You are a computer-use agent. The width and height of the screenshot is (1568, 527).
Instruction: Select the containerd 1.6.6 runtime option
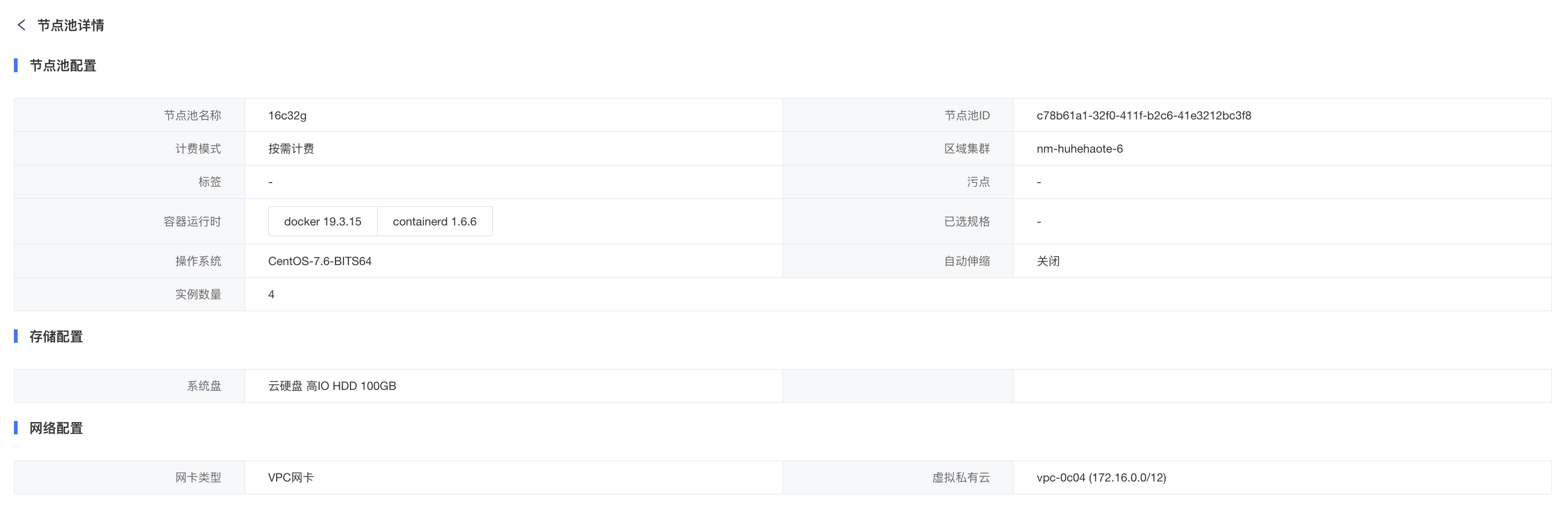click(x=435, y=221)
